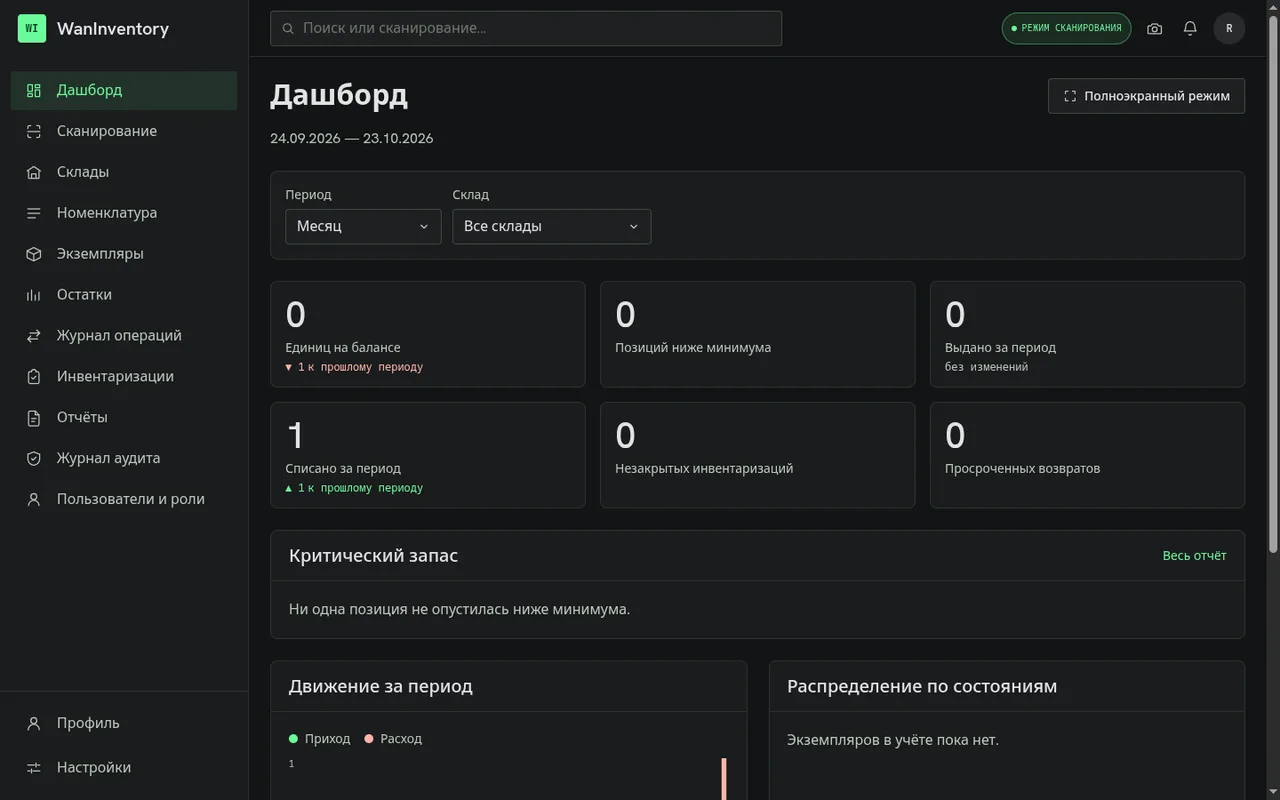Click the Настройки sliders icon

click(34, 768)
